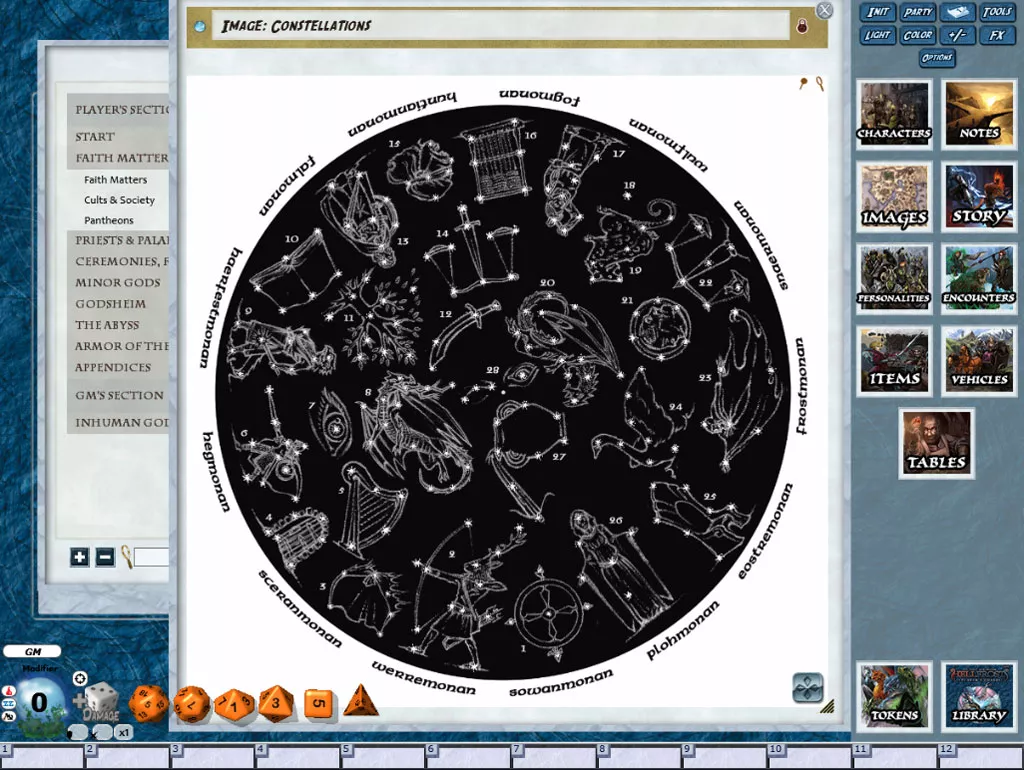Viewport: 1024px width, 770px height.
Task: Expand the GM's Section heading
Action: click(x=118, y=395)
